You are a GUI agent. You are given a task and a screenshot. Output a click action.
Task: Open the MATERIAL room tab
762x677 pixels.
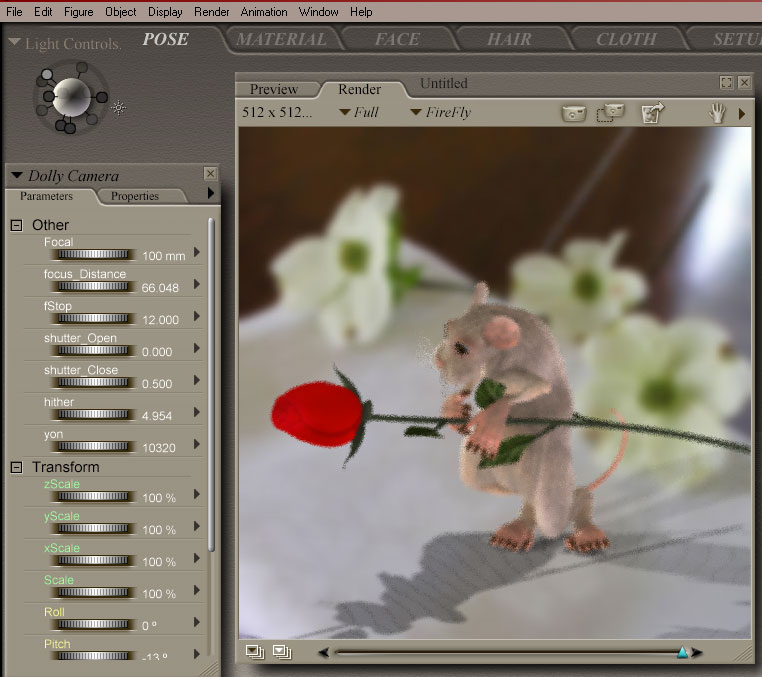click(x=282, y=40)
